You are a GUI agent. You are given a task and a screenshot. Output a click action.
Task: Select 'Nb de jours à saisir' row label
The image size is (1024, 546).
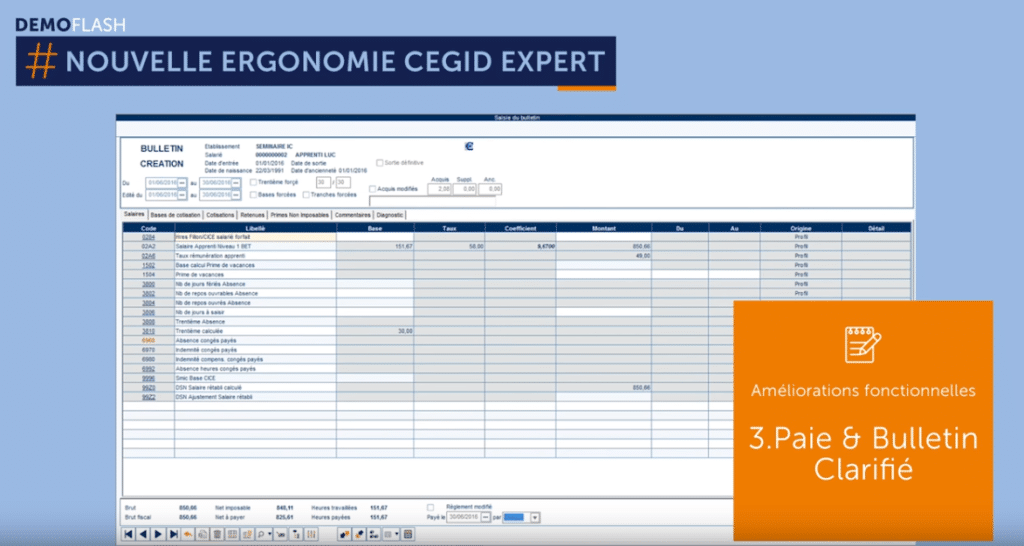[202, 312]
